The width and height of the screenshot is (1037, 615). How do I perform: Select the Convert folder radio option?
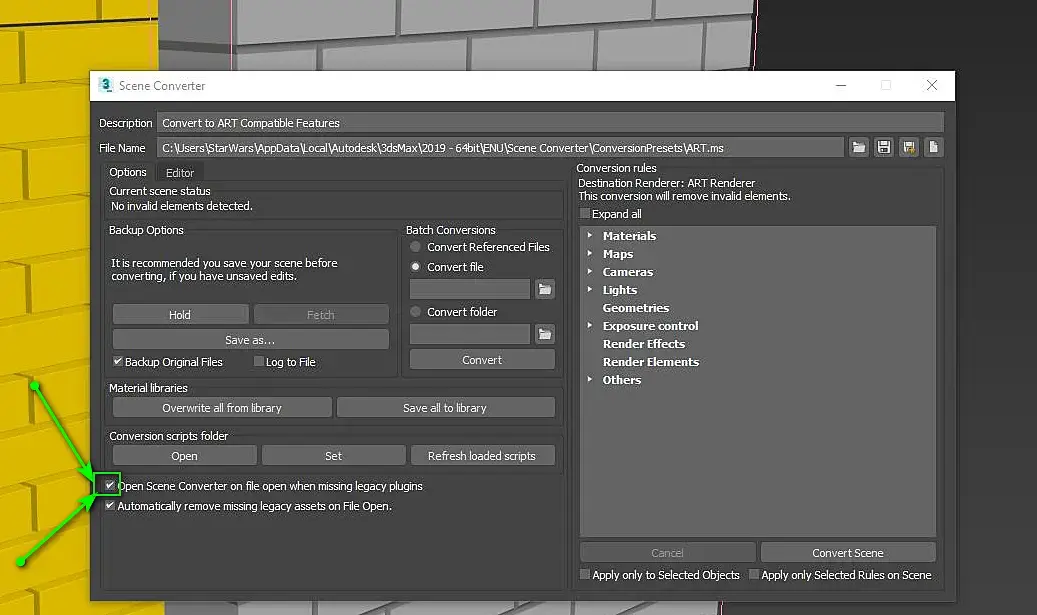coord(415,311)
